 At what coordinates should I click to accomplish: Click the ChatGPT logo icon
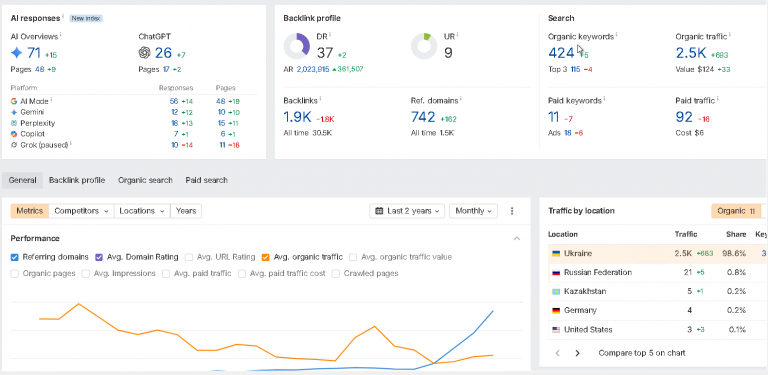click(144, 52)
